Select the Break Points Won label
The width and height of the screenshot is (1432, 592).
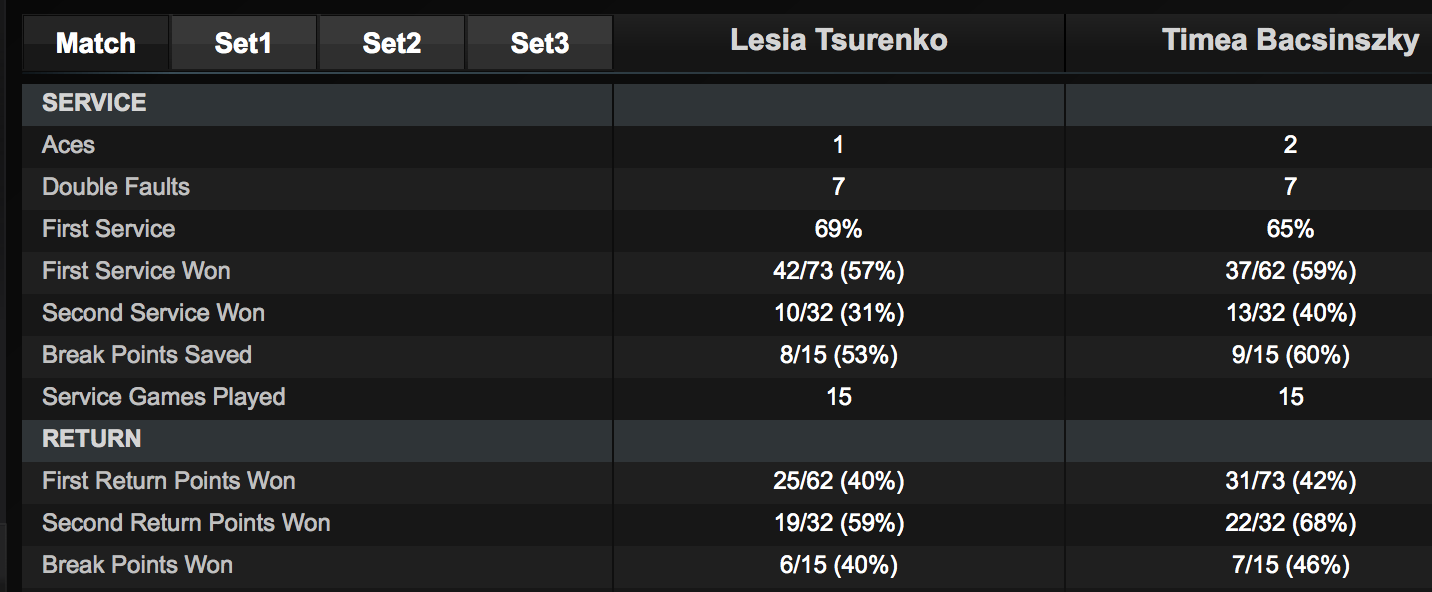click(x=137, y=565)
